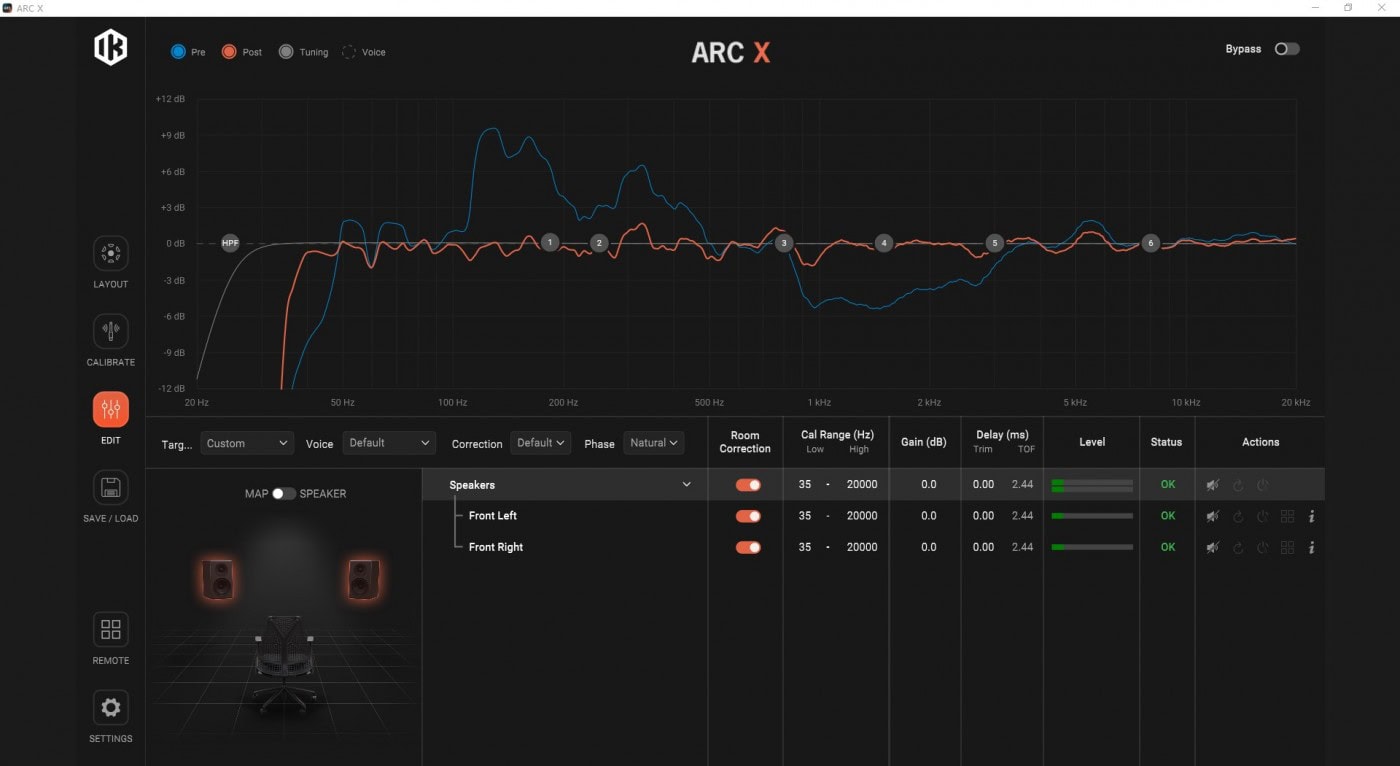
Task: Open the Calibrate section
Action: (x=110, y=332)
